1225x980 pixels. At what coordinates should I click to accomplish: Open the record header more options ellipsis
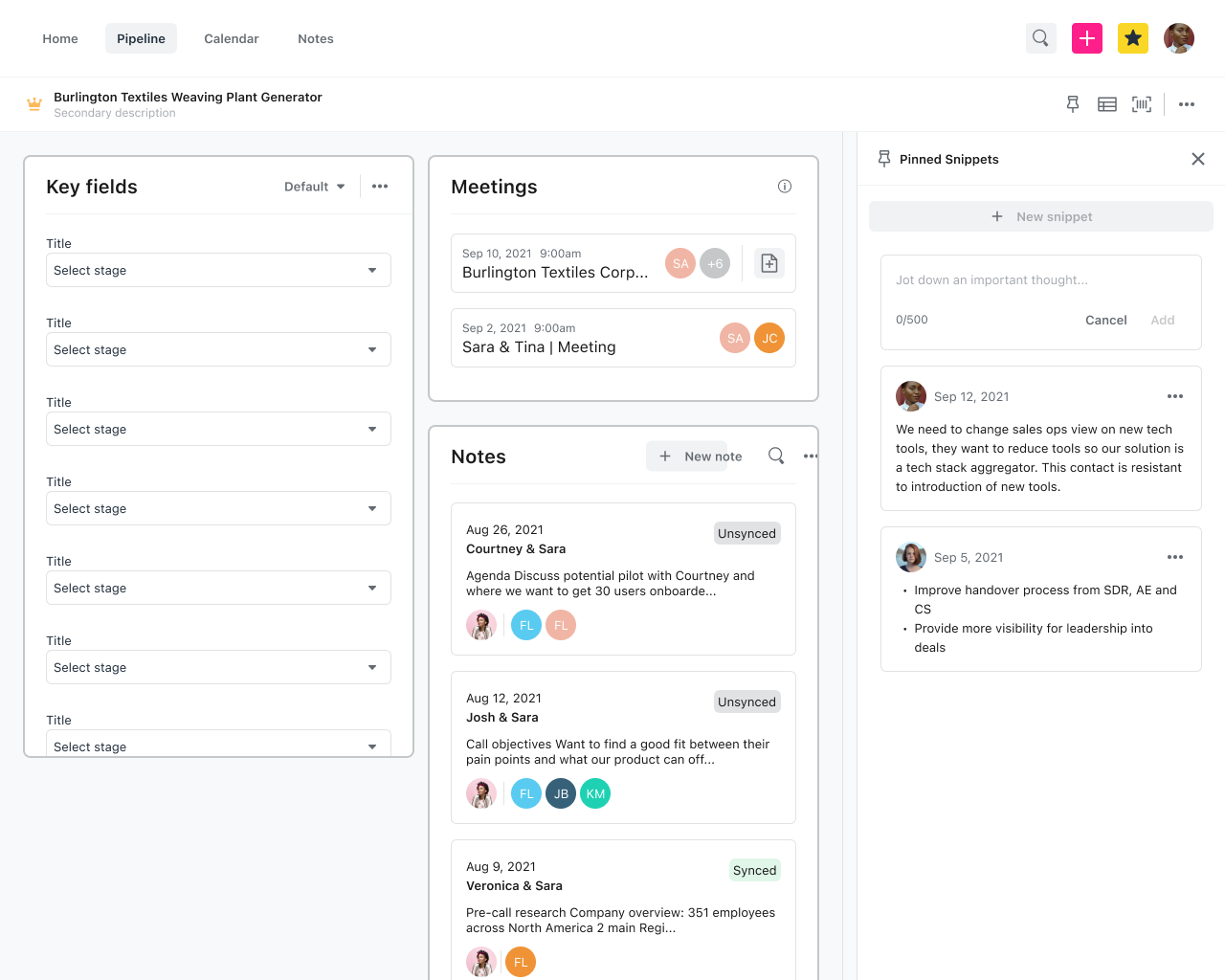pos(1187,104)
